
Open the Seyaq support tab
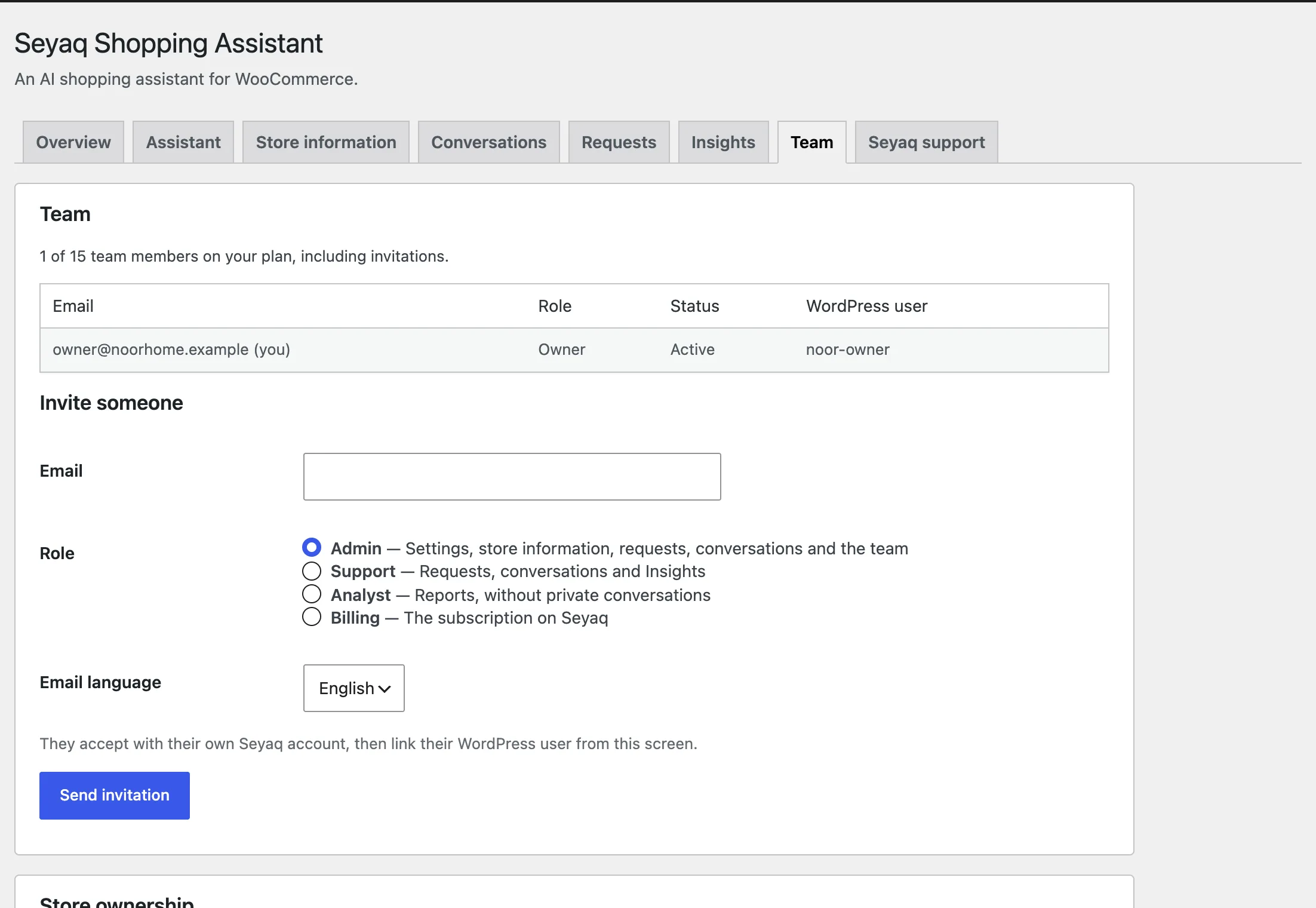click(x=927, y=142)
